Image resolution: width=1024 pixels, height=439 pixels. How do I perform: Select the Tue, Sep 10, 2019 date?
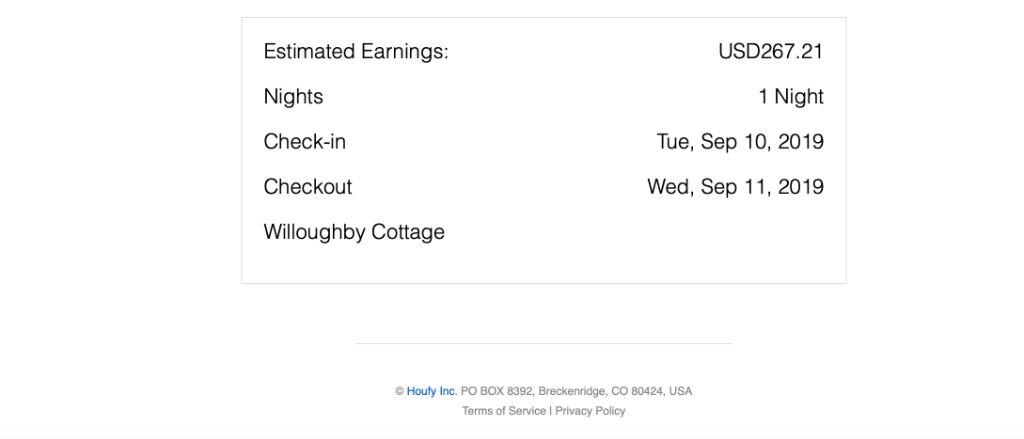tap(740, 142)
